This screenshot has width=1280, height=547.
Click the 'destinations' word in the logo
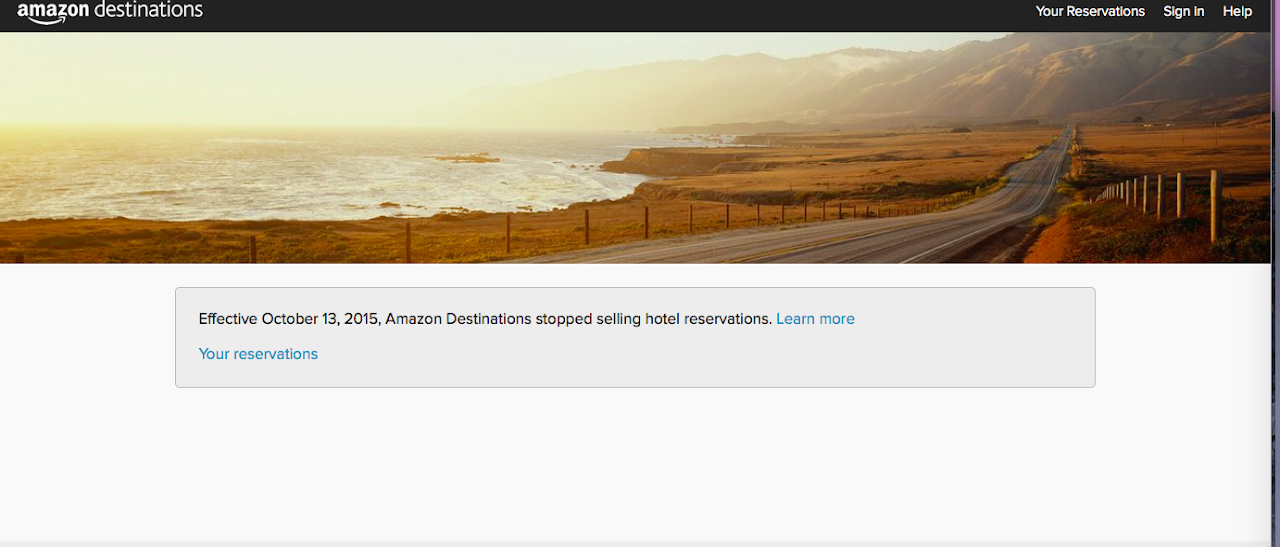150,10
